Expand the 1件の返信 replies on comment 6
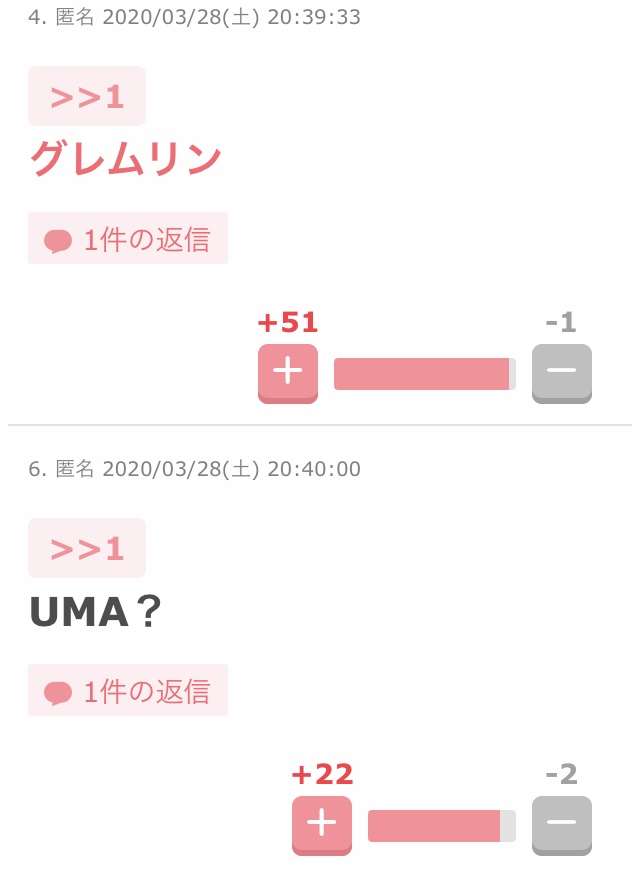The width and height of the screenshot is (640, 870). coord(128,690)
